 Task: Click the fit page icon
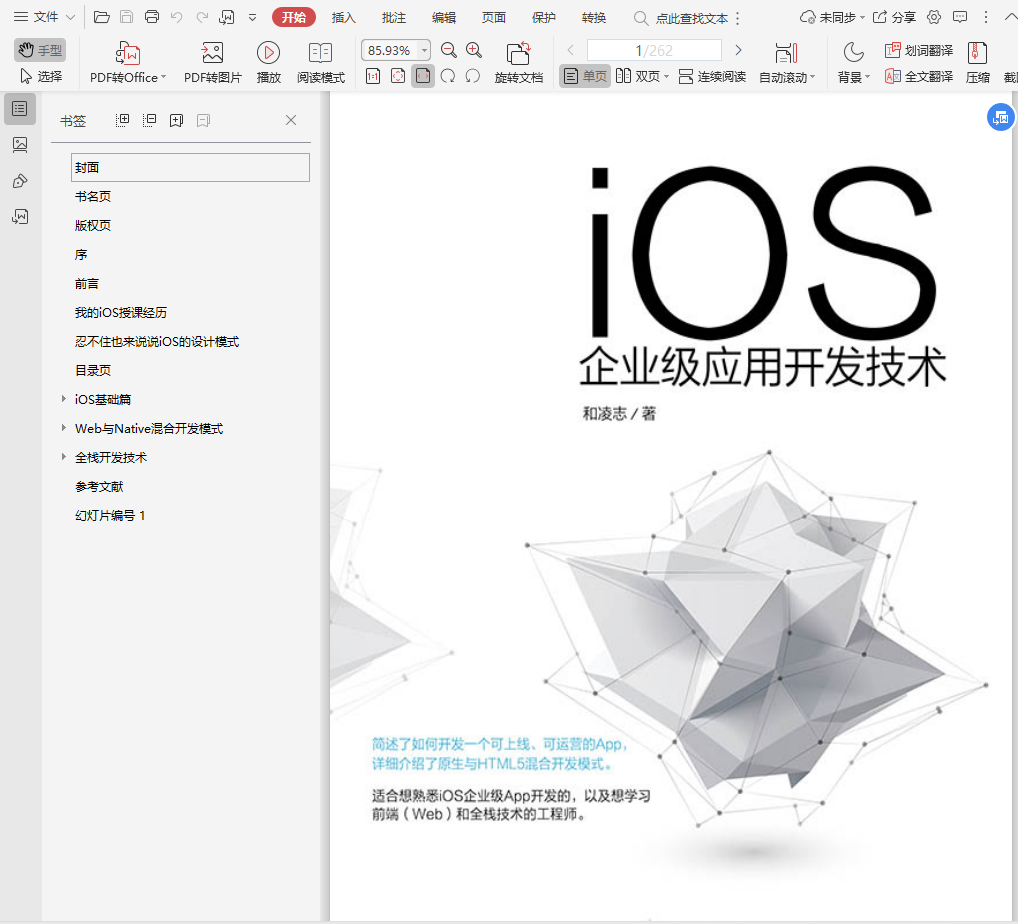[398, 77]
